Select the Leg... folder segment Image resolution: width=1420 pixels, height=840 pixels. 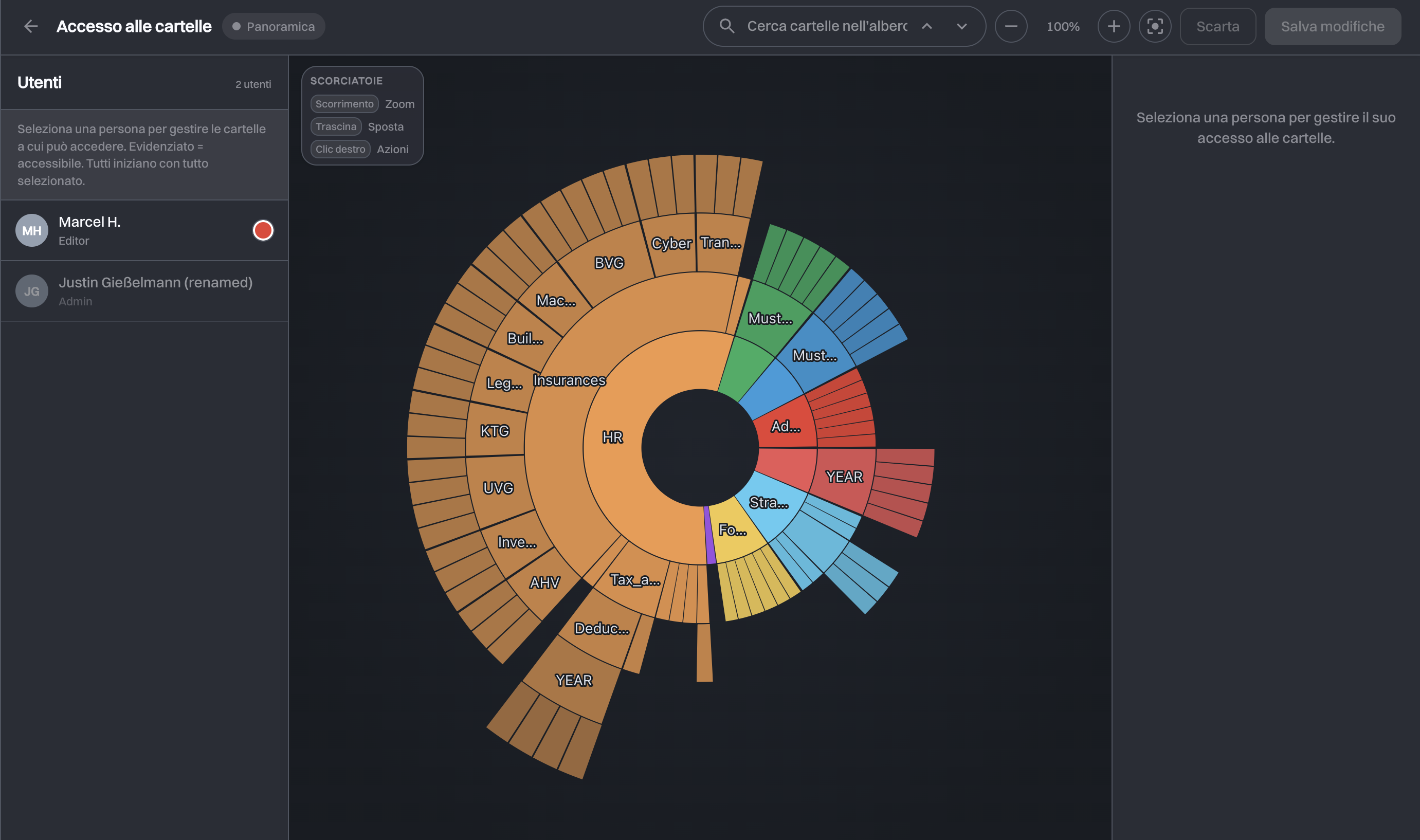point(504,383)
